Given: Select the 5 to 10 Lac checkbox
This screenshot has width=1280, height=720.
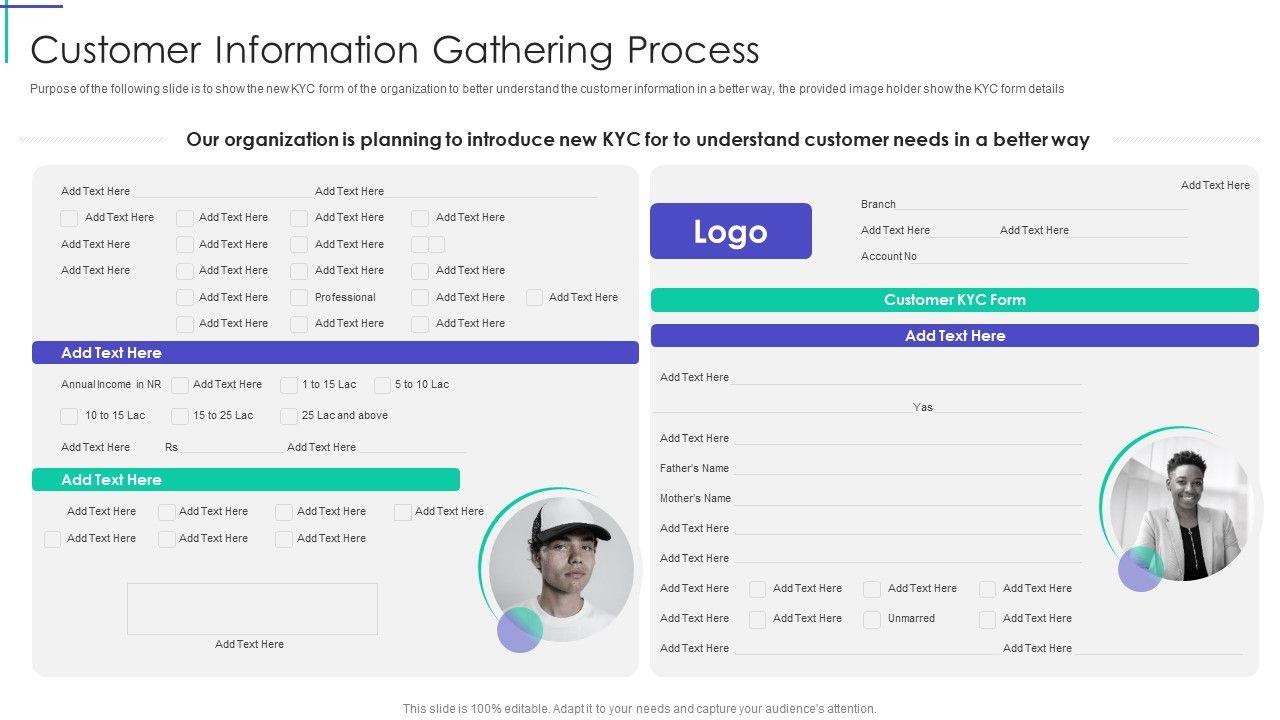Looking at the screenshot, I should click(382, 385).
